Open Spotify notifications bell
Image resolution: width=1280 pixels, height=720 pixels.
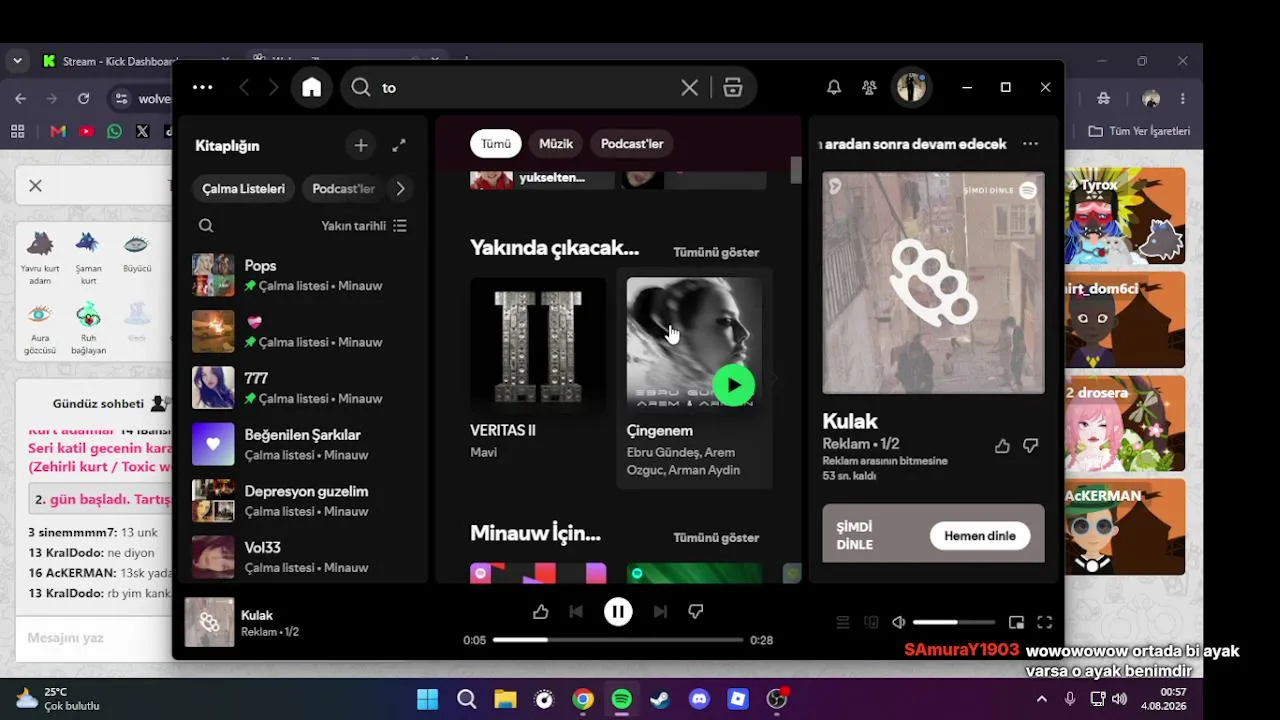tap(833, 87)
